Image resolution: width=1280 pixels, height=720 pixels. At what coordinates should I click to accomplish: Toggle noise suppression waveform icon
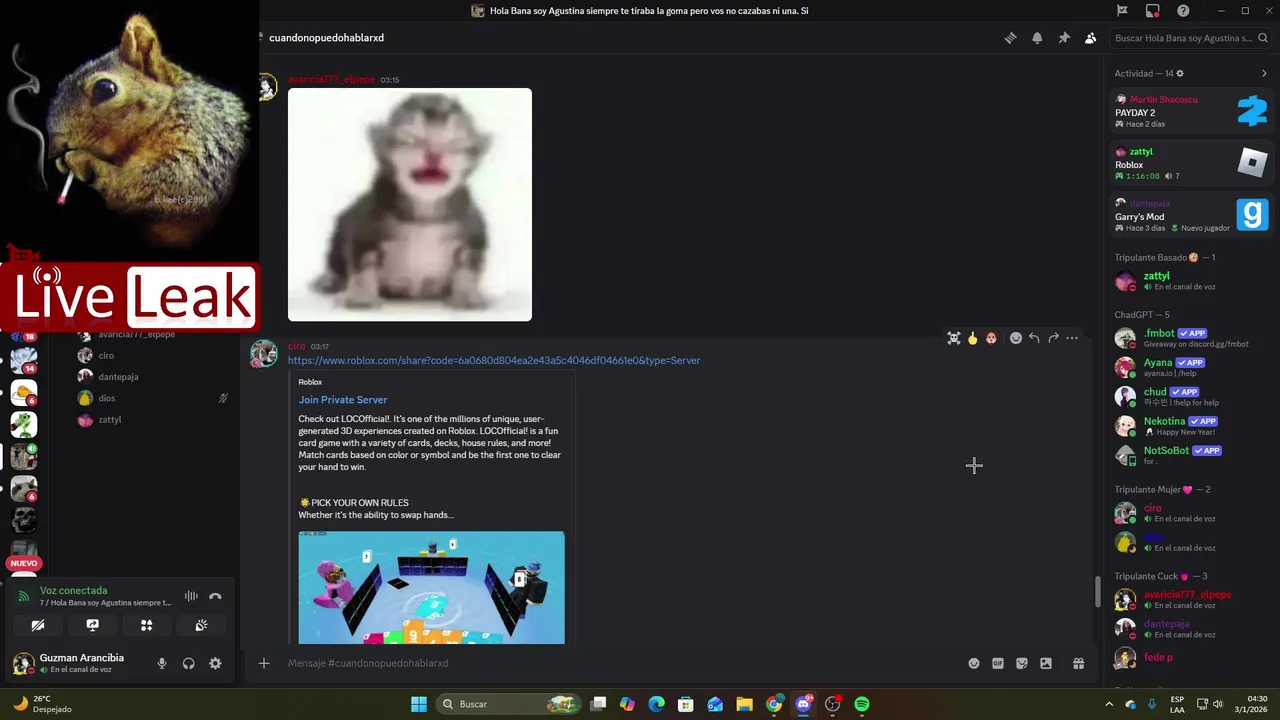pyautogui.click(x=191, y=596)
